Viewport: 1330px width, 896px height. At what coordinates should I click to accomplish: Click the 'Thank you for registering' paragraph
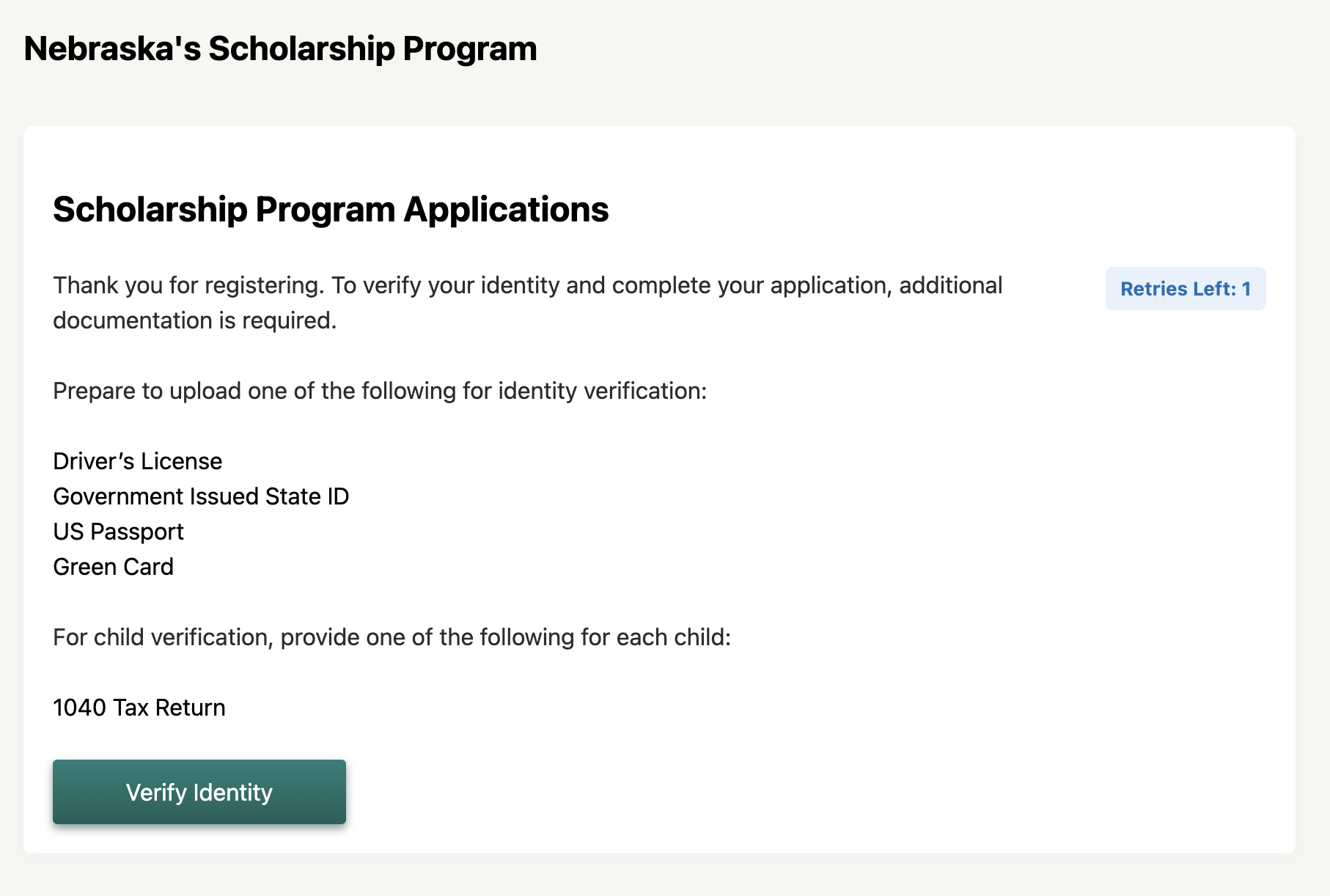527,285
